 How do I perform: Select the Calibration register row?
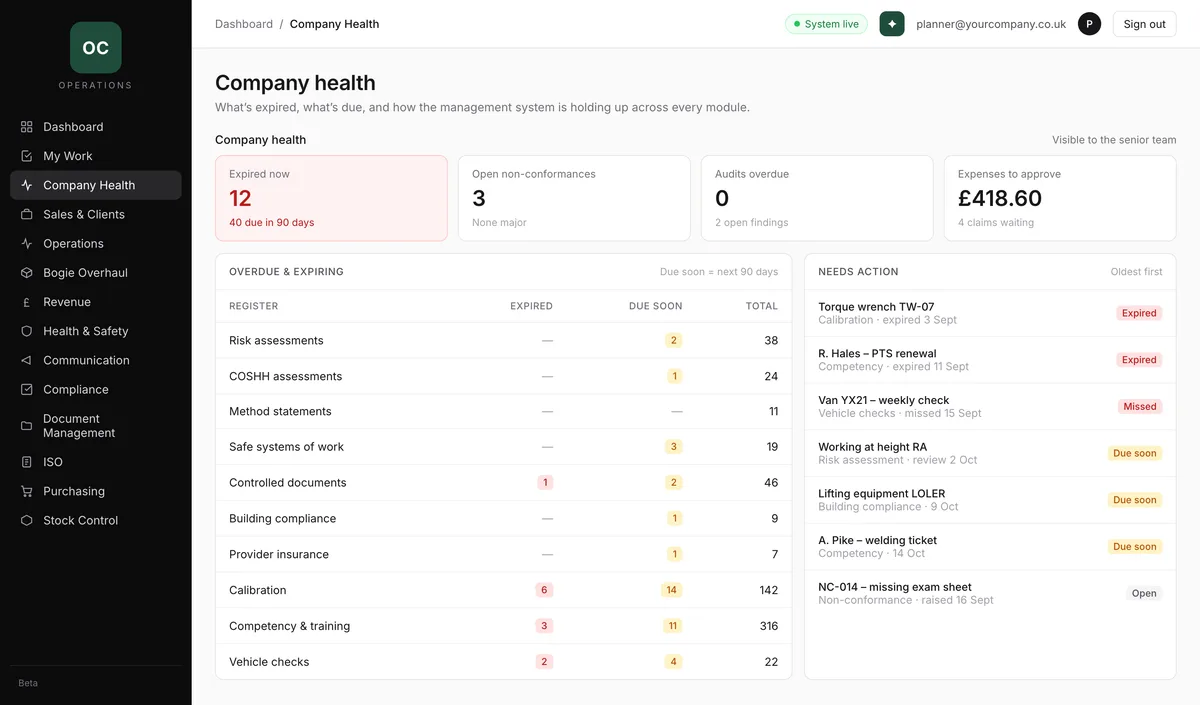tap(503, 590)
